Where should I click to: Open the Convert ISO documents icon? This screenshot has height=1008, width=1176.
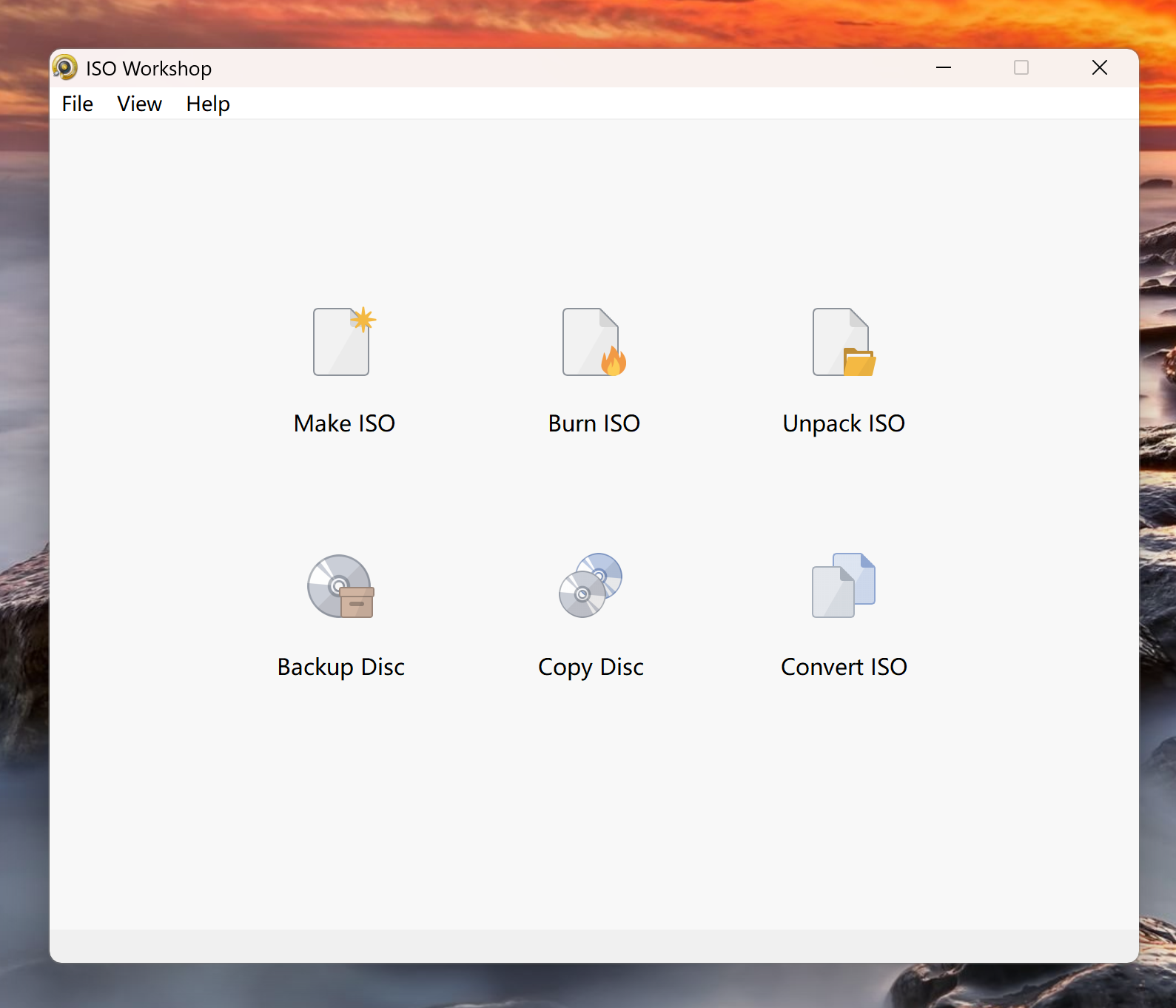coord(844,585)
